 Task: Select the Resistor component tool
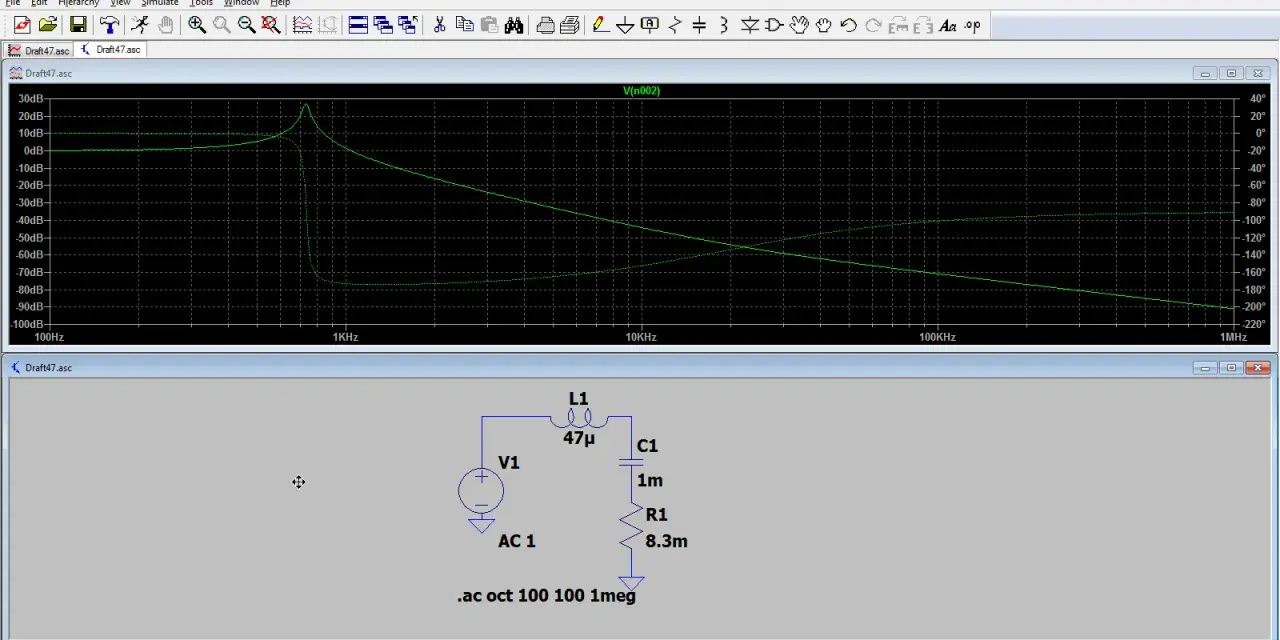tap(675, 25)
